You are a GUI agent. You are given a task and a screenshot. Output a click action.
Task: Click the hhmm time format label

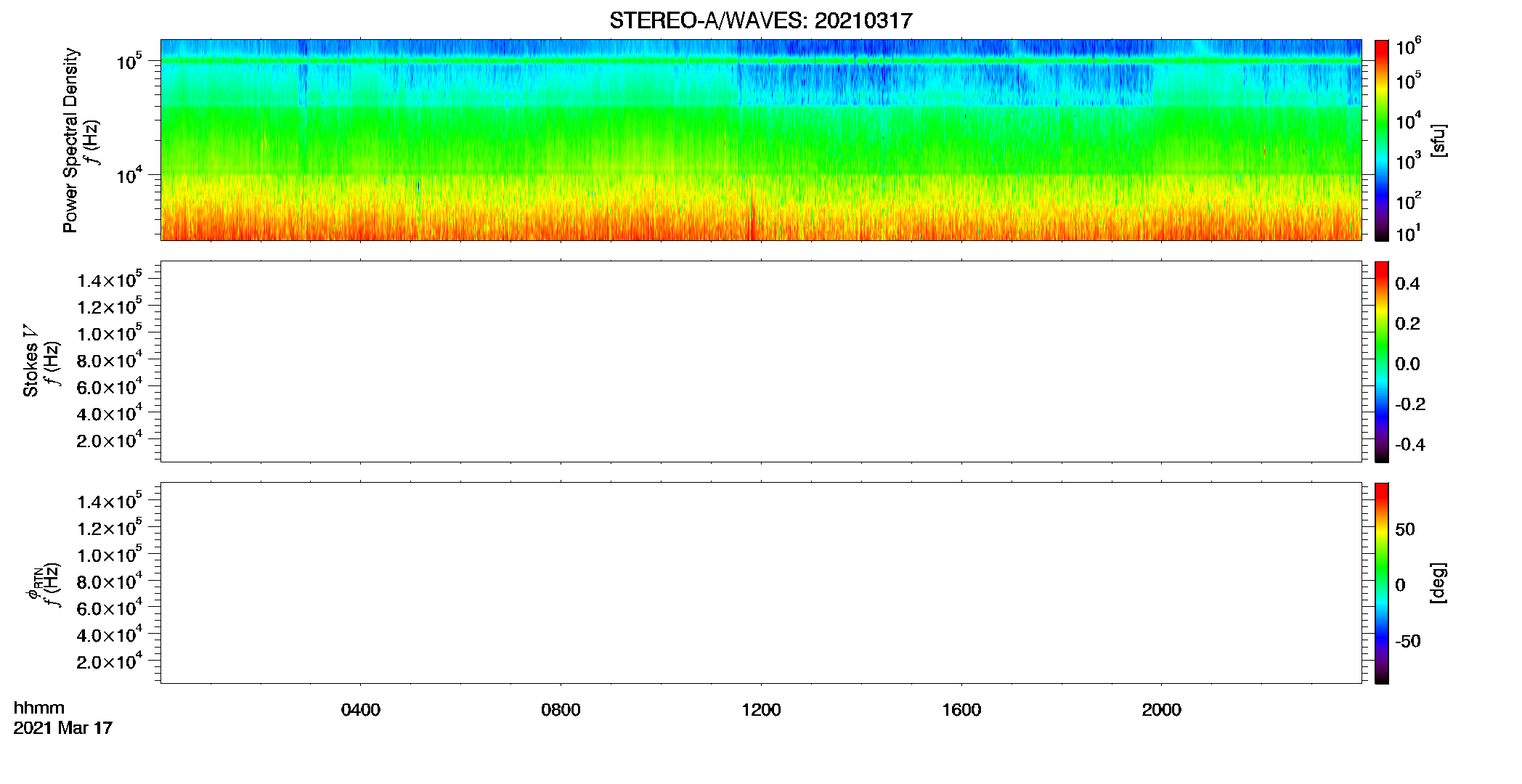[38, 709]
